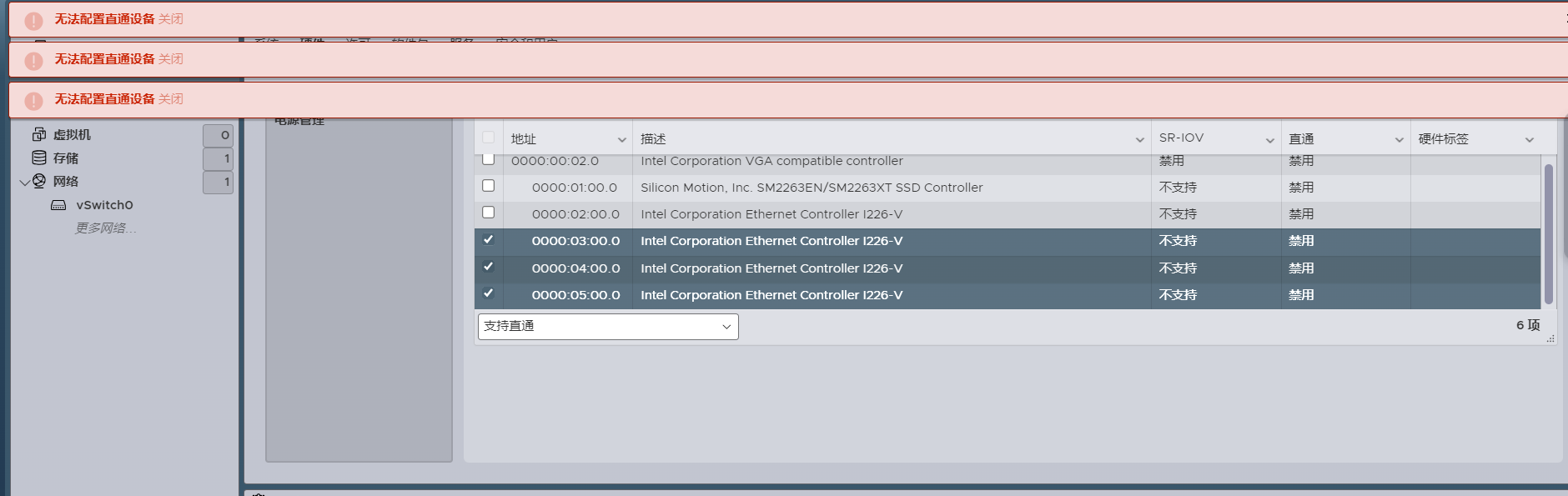The width and height of the screenshot is (1568, 496).
Task: Open the SR-IOV column dropdown arrow
Action: [x=1269, y=140]
